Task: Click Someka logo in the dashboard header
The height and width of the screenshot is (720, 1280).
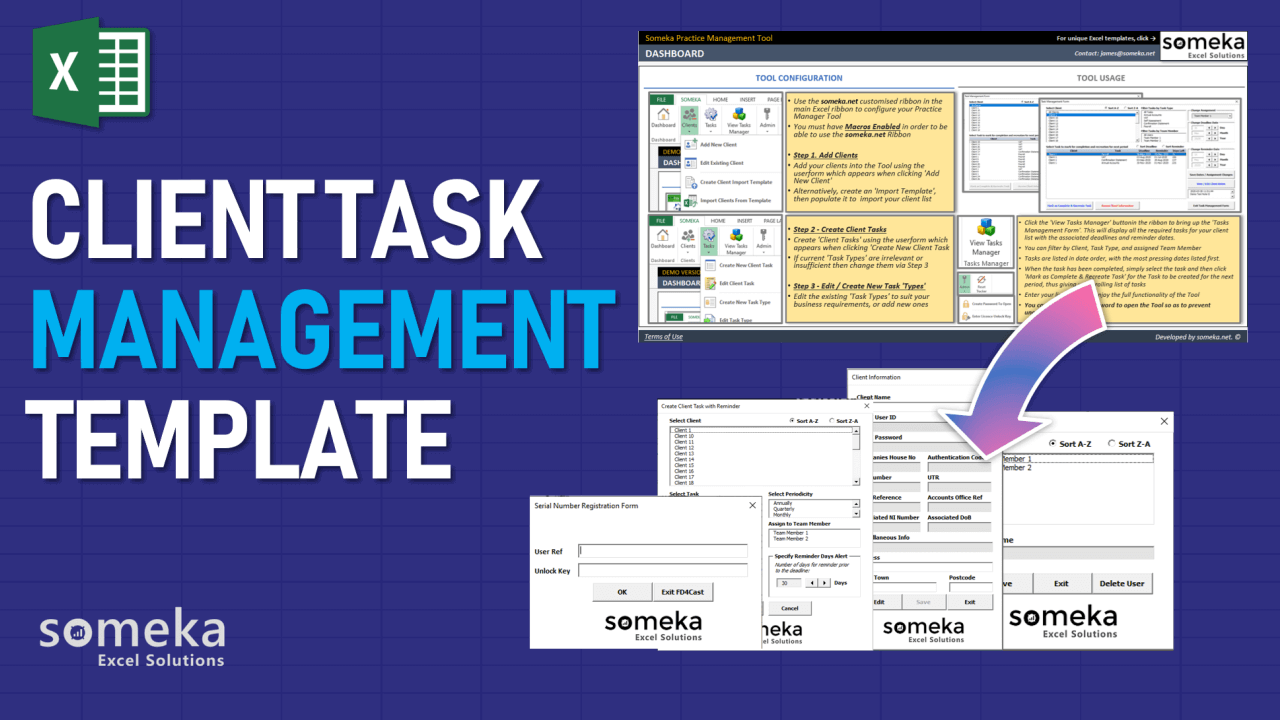Action: [1203, 47]
